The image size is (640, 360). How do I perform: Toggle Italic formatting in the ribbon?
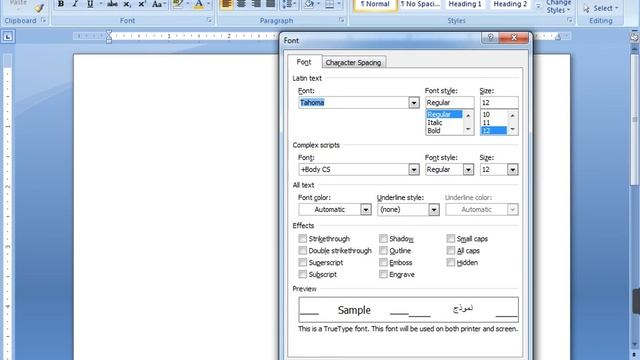pyautogui.click(x=75, y=4)
